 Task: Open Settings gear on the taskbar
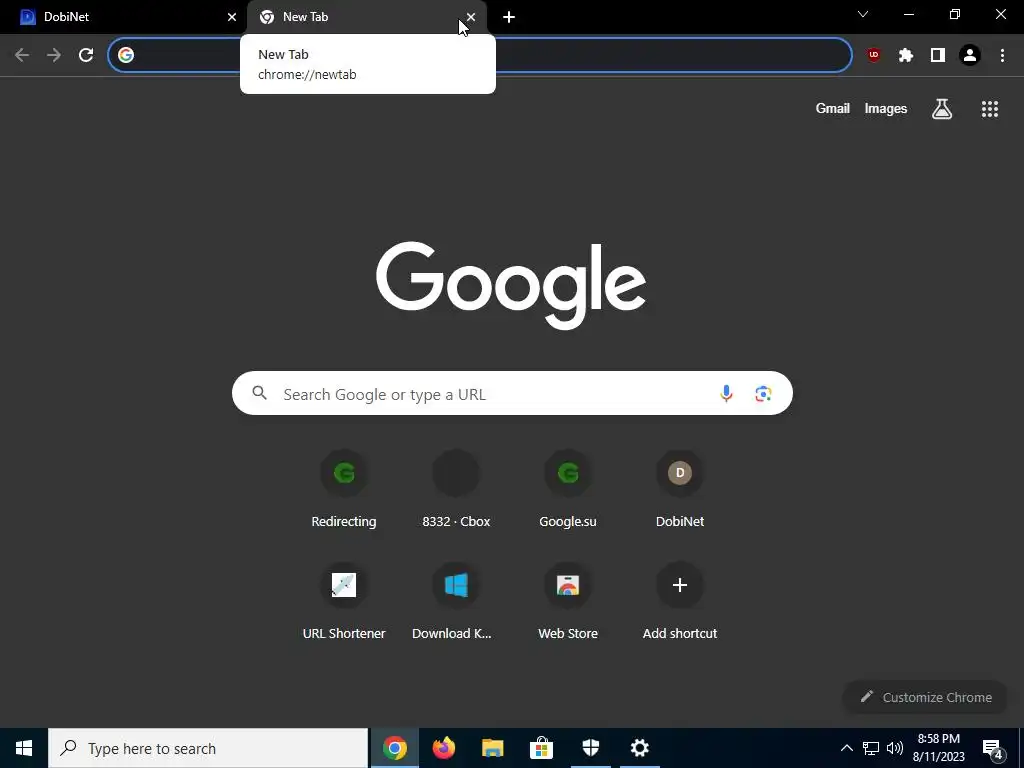639,748
